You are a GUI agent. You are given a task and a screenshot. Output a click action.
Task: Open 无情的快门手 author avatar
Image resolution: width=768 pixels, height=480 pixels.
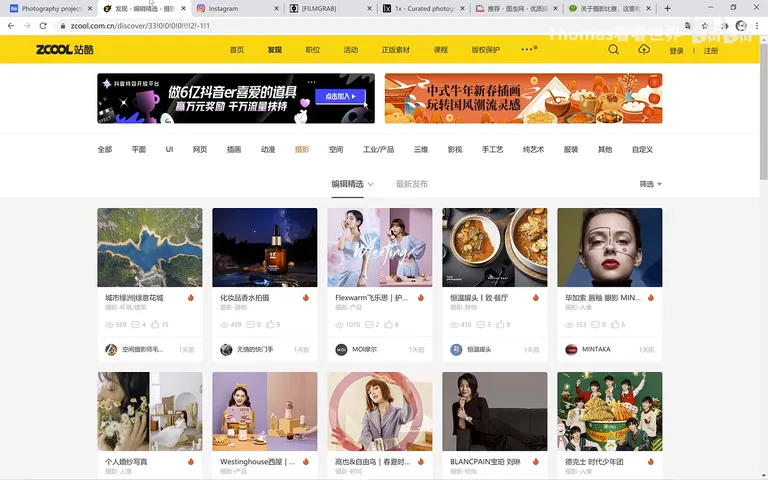click(226, 350)
